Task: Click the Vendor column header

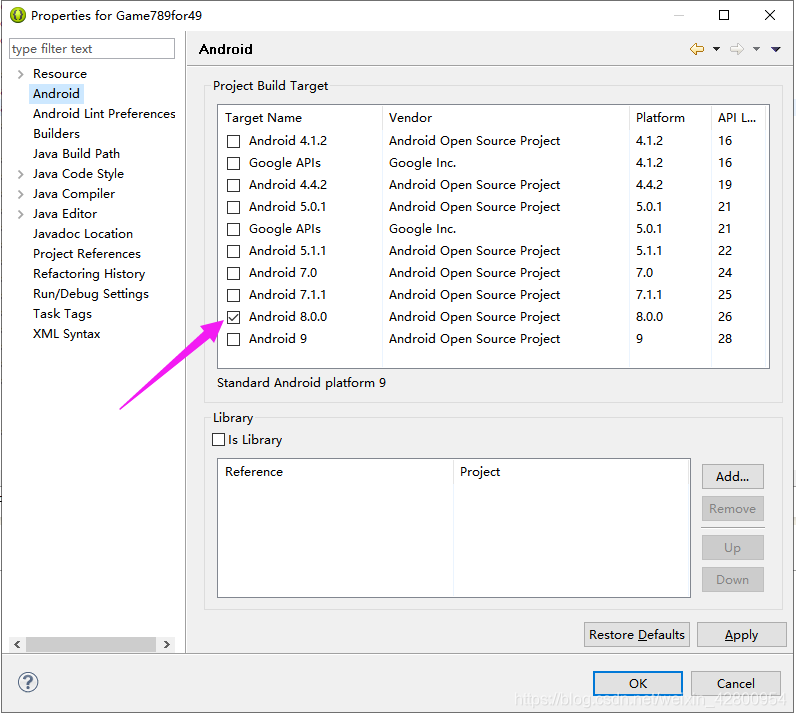Action: tap(506, 118)
